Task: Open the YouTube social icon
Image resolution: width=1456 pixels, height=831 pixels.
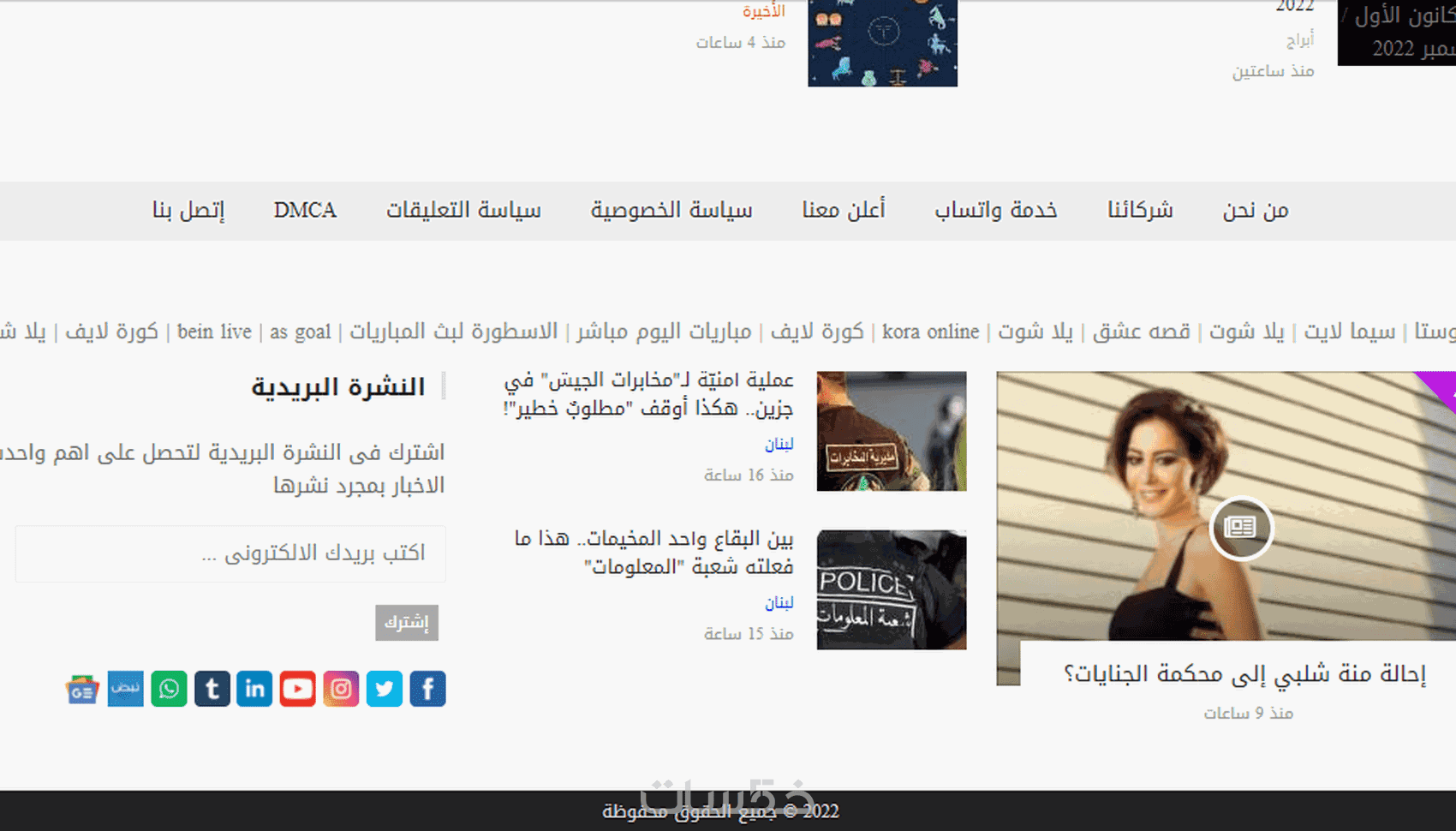Action: click(x=298, y=689)
